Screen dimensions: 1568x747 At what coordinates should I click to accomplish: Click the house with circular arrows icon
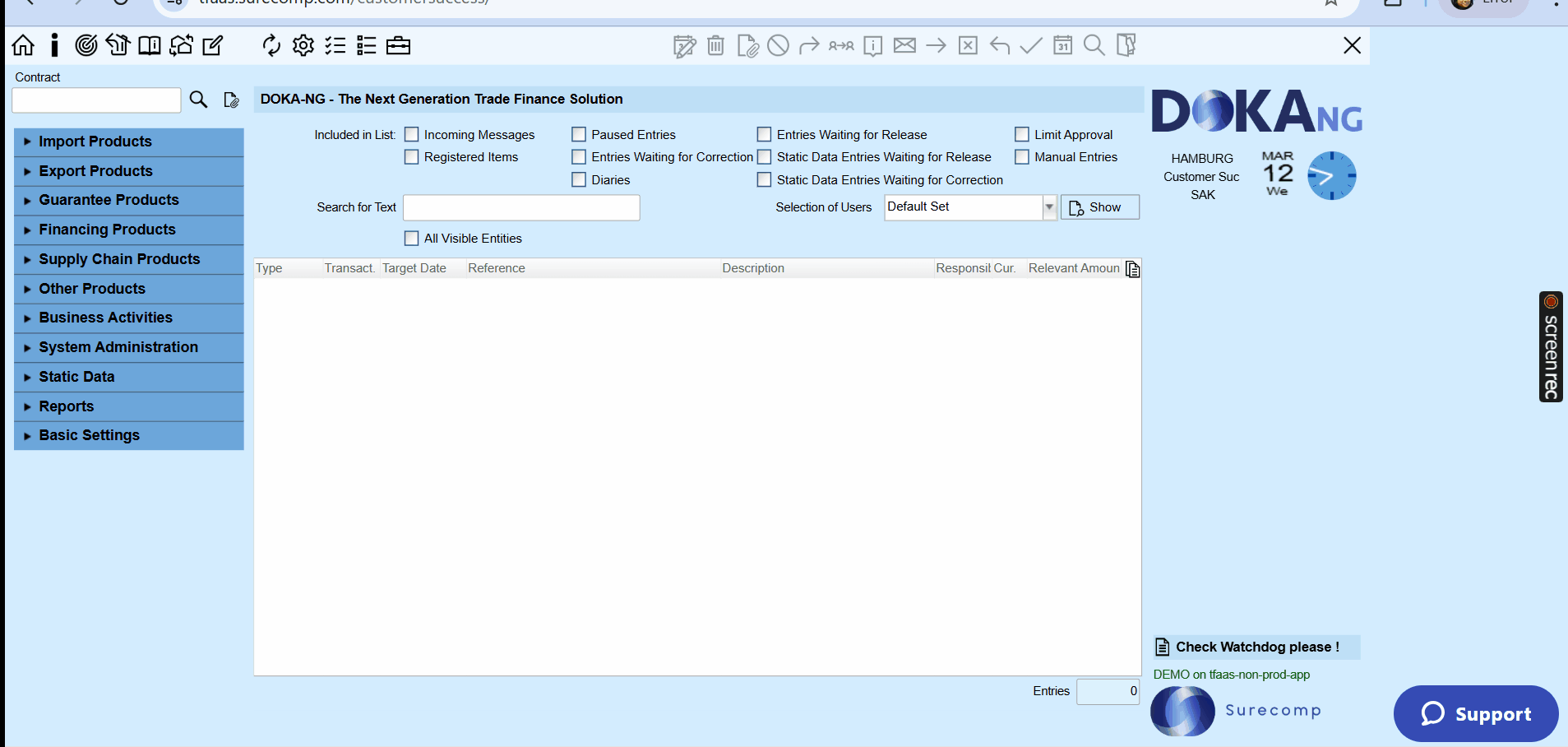point(181,45)
